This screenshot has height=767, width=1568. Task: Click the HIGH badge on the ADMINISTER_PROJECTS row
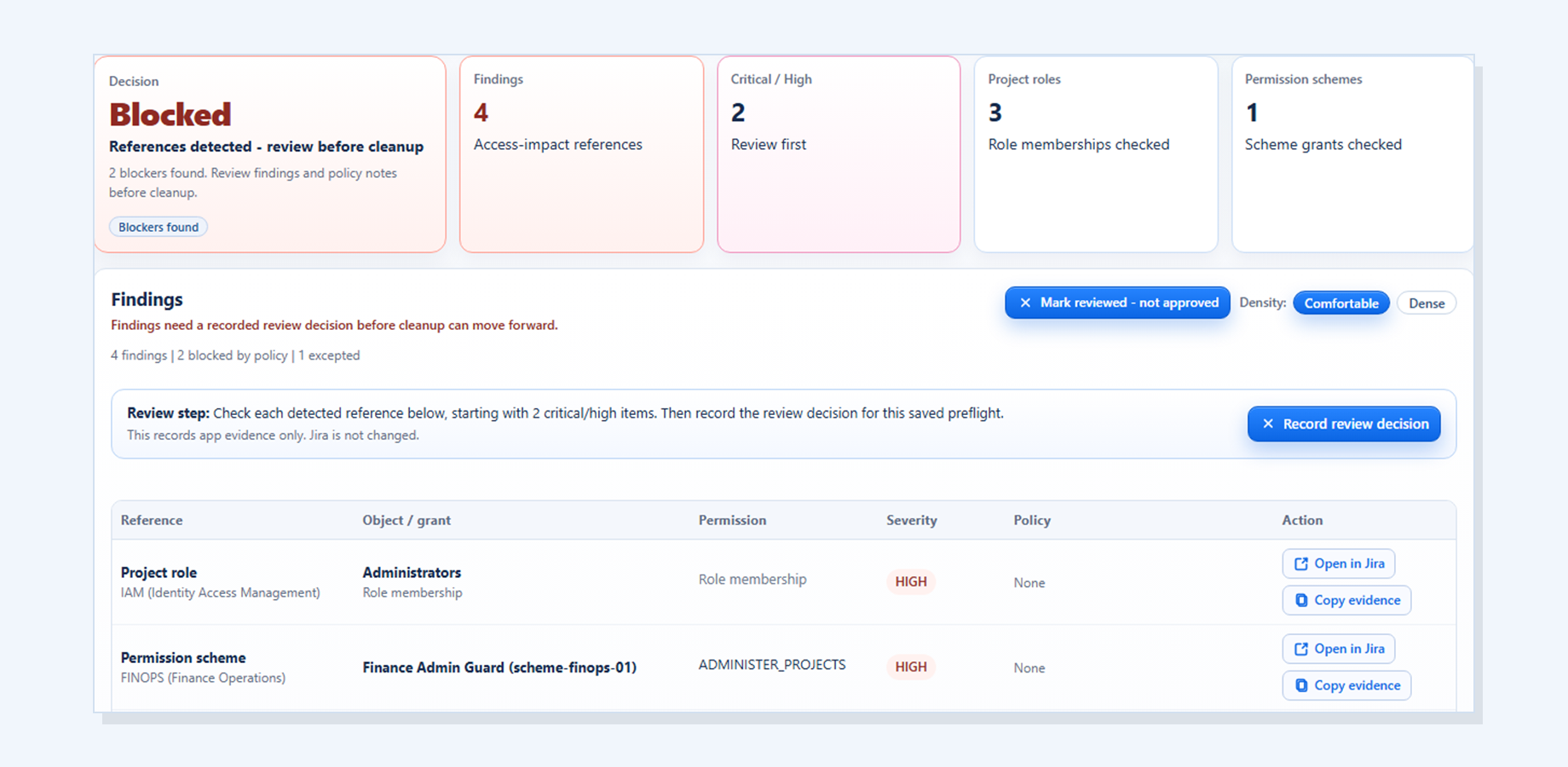pyautogui.click(x=910, y=666)
